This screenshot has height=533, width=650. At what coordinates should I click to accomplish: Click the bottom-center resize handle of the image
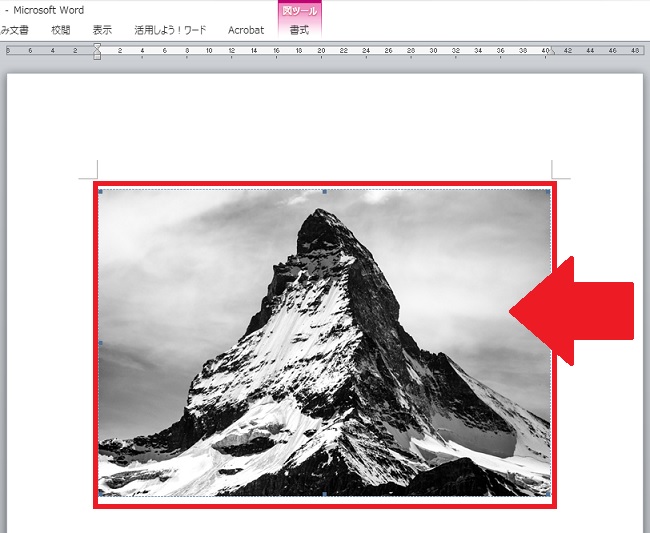click(x=324, y=494)
